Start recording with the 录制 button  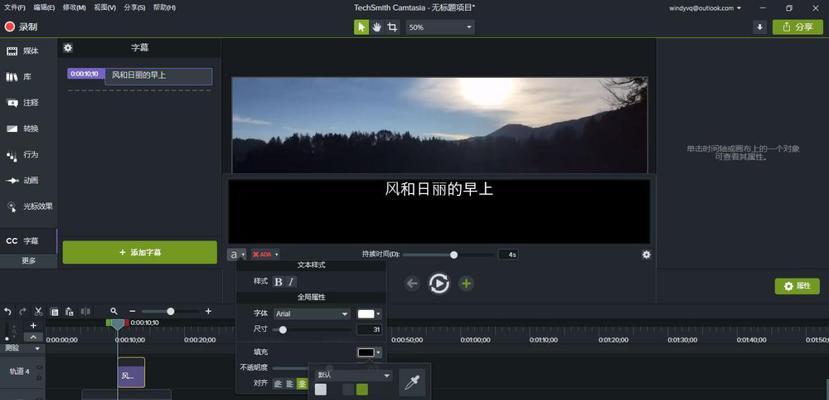click(x=21, y=27)
